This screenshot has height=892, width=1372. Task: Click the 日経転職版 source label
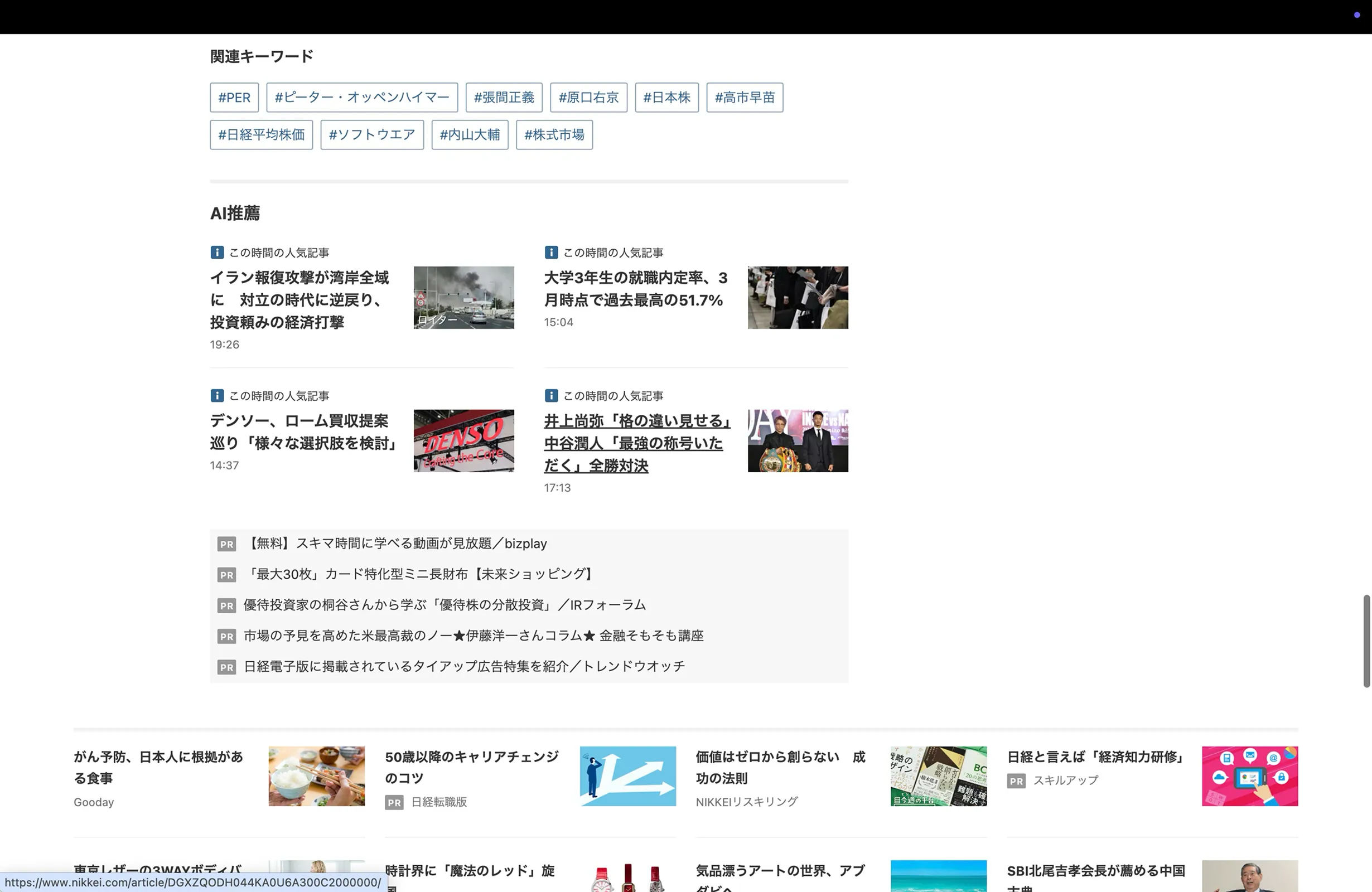[439, 802]
